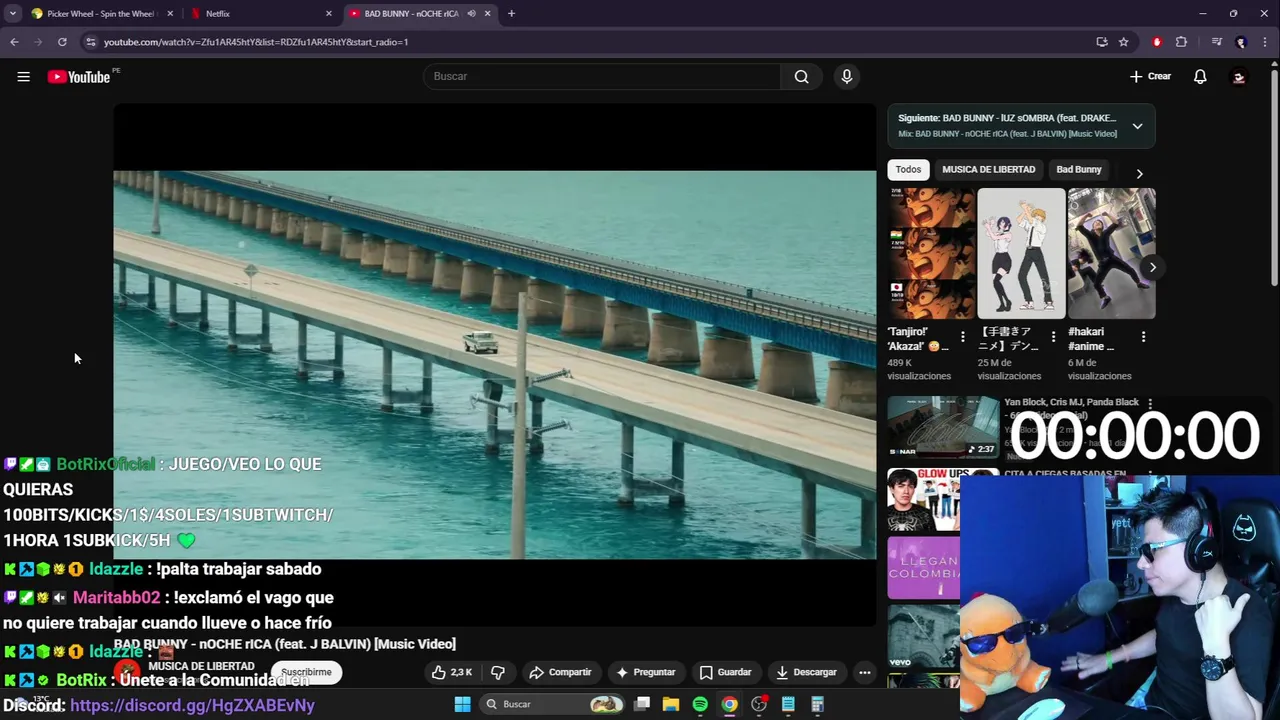Like the video with 2,3 K thumbs up
This screenshot has height=720, width=1280.
tap(452, 672)
